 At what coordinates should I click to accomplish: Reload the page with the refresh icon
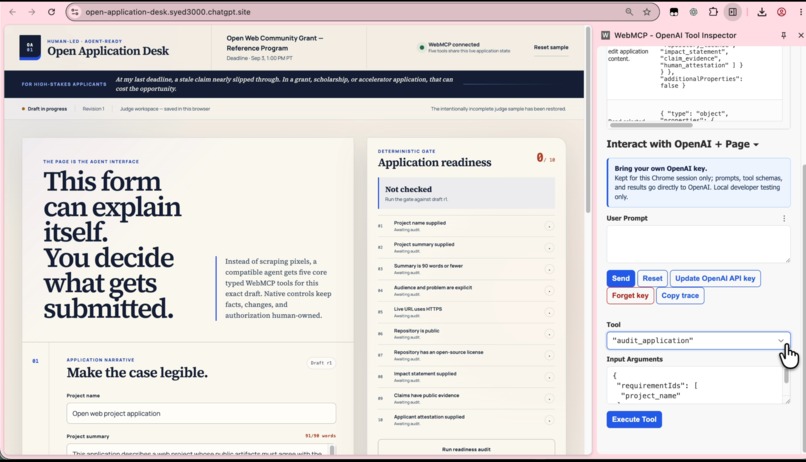tap(51, 12)
